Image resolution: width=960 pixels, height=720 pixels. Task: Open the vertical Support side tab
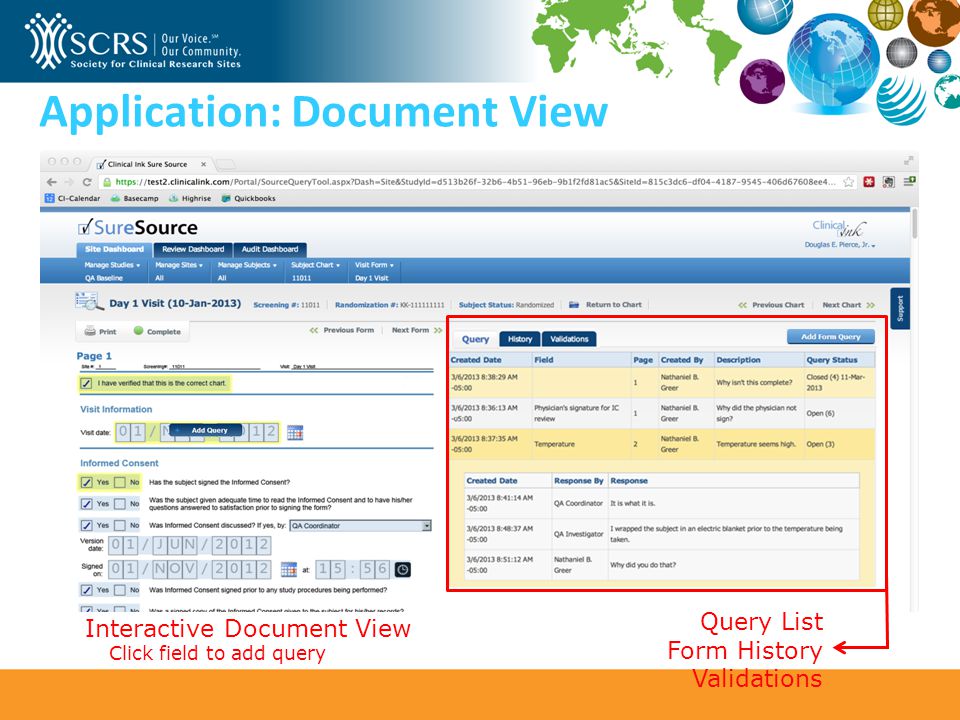pyautogui.click(x=900, y=309)
